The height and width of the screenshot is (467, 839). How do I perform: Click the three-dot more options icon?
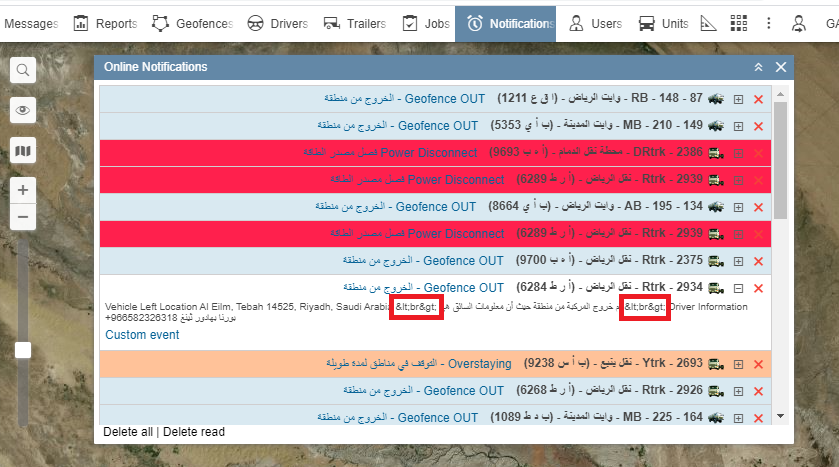coord(768,23)
